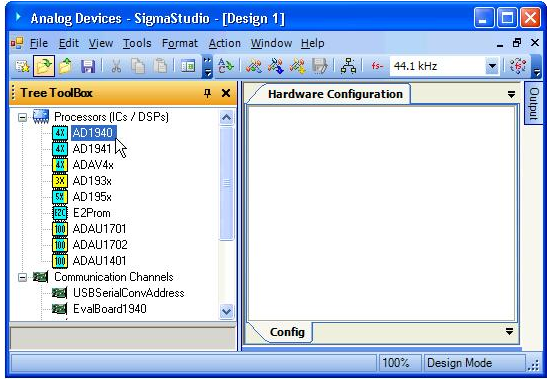
Task: Click the A-C arrow icon in the toolbar
Action: pyautogui.click(x=226, y=66)
